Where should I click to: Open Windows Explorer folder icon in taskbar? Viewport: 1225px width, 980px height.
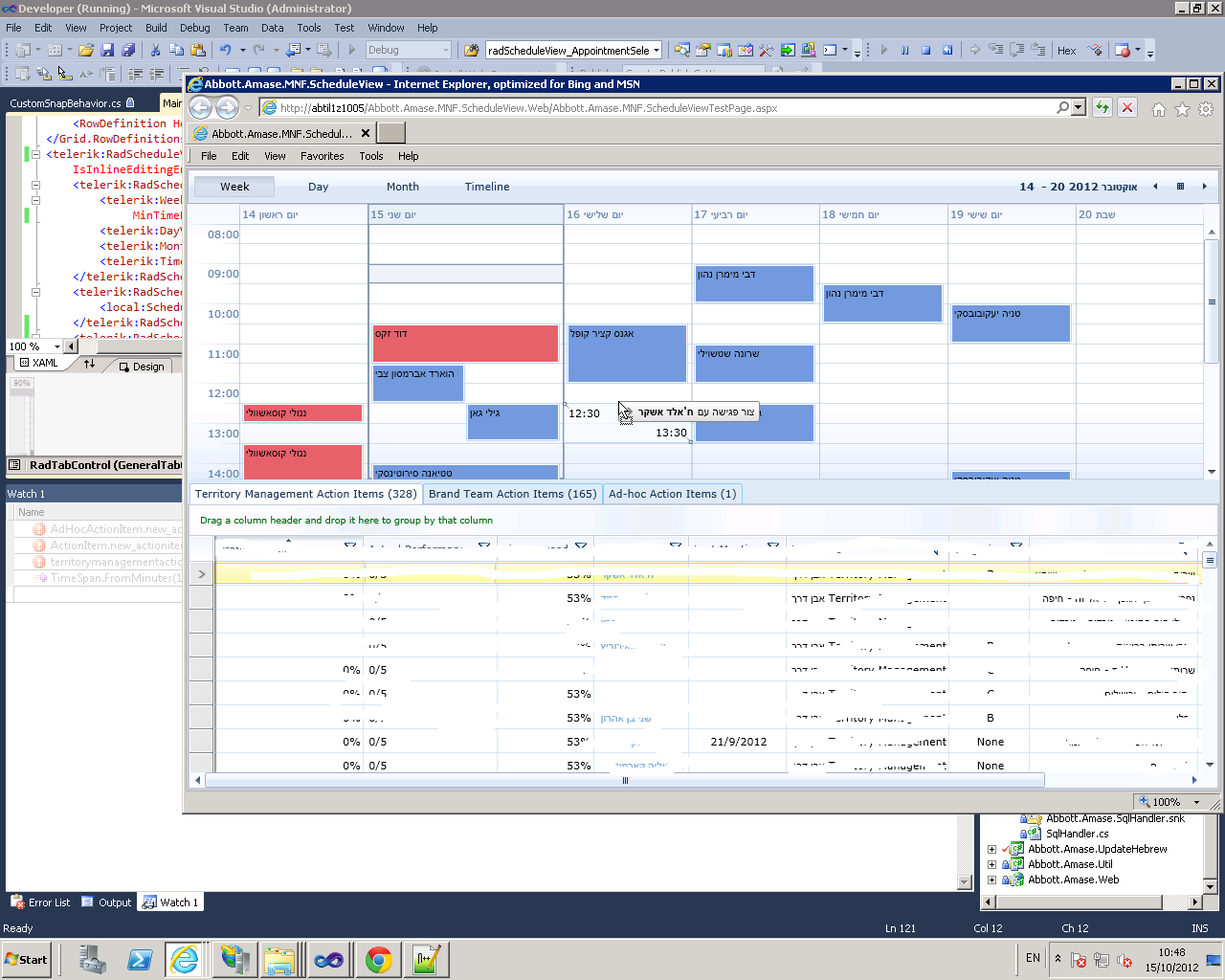279,959
